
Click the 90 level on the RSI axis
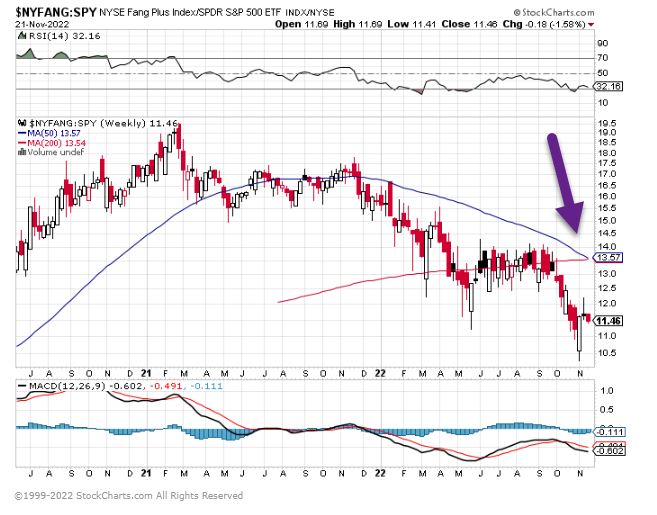[603, 43]
